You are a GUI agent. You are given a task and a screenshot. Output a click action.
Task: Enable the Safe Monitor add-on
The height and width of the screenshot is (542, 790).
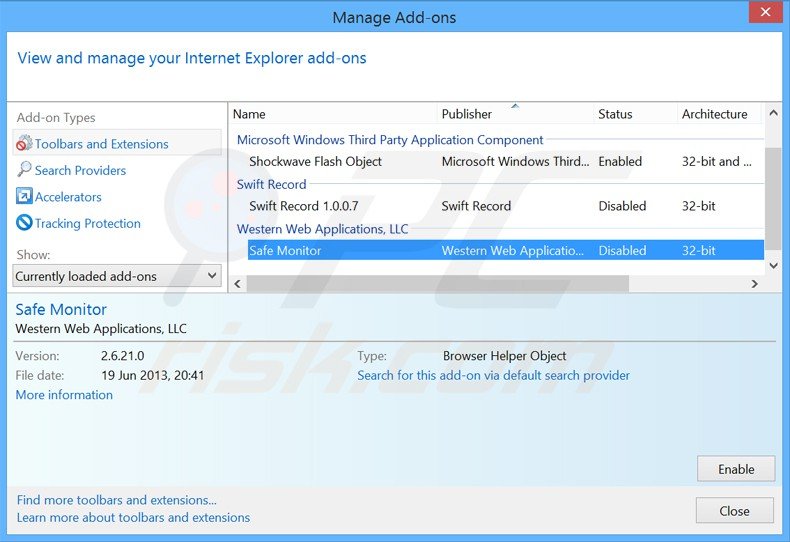736,469
